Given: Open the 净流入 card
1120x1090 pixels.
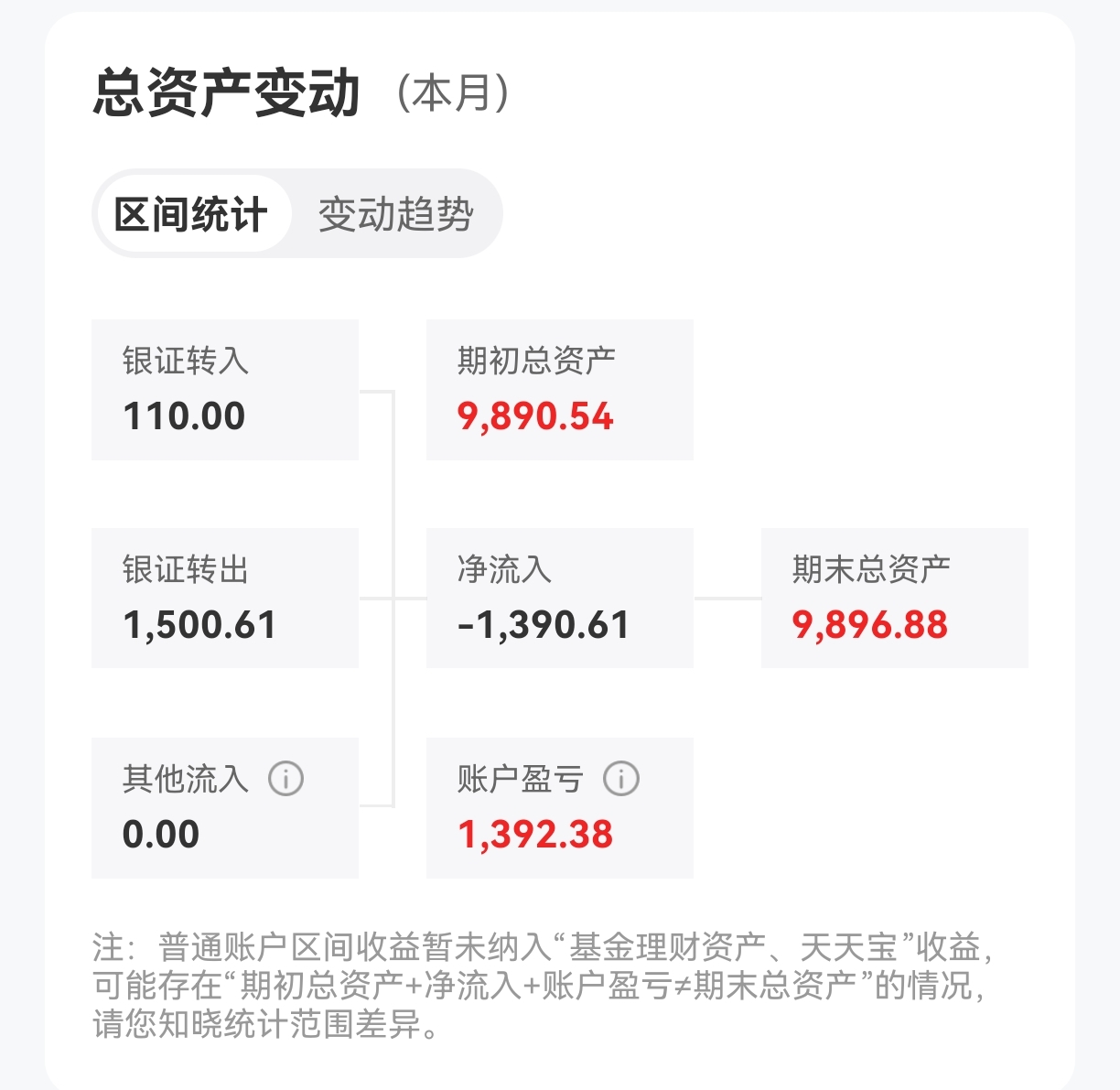Looking at the screenshot, I should coord(560,598).
